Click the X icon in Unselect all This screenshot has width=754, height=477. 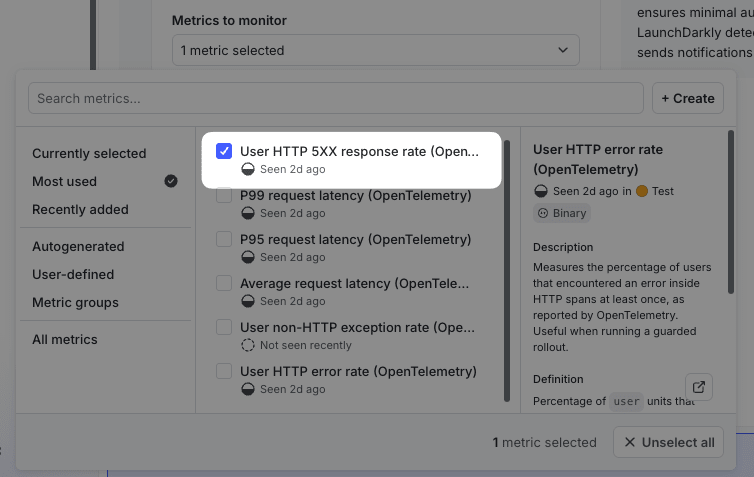pyautogui.click(x=630, y=442)
